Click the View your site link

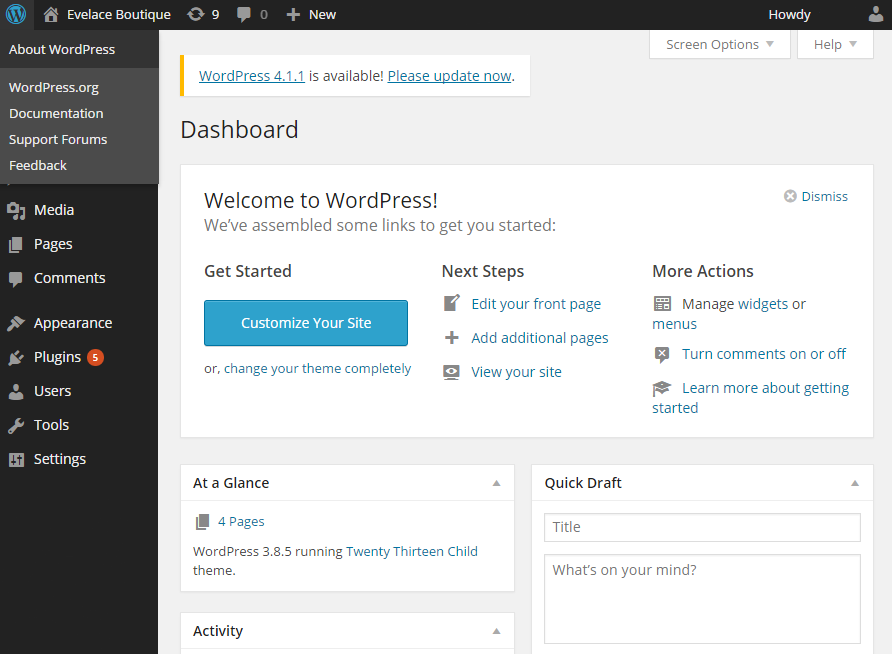517,372
